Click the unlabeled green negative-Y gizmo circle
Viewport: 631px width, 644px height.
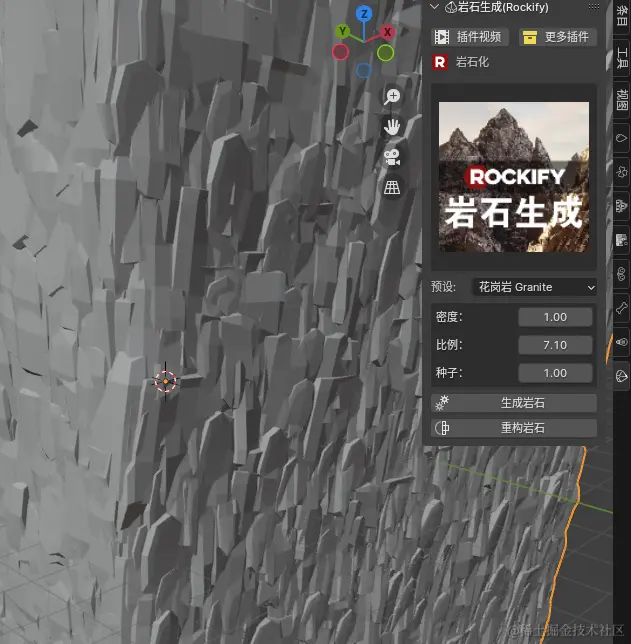385,53
